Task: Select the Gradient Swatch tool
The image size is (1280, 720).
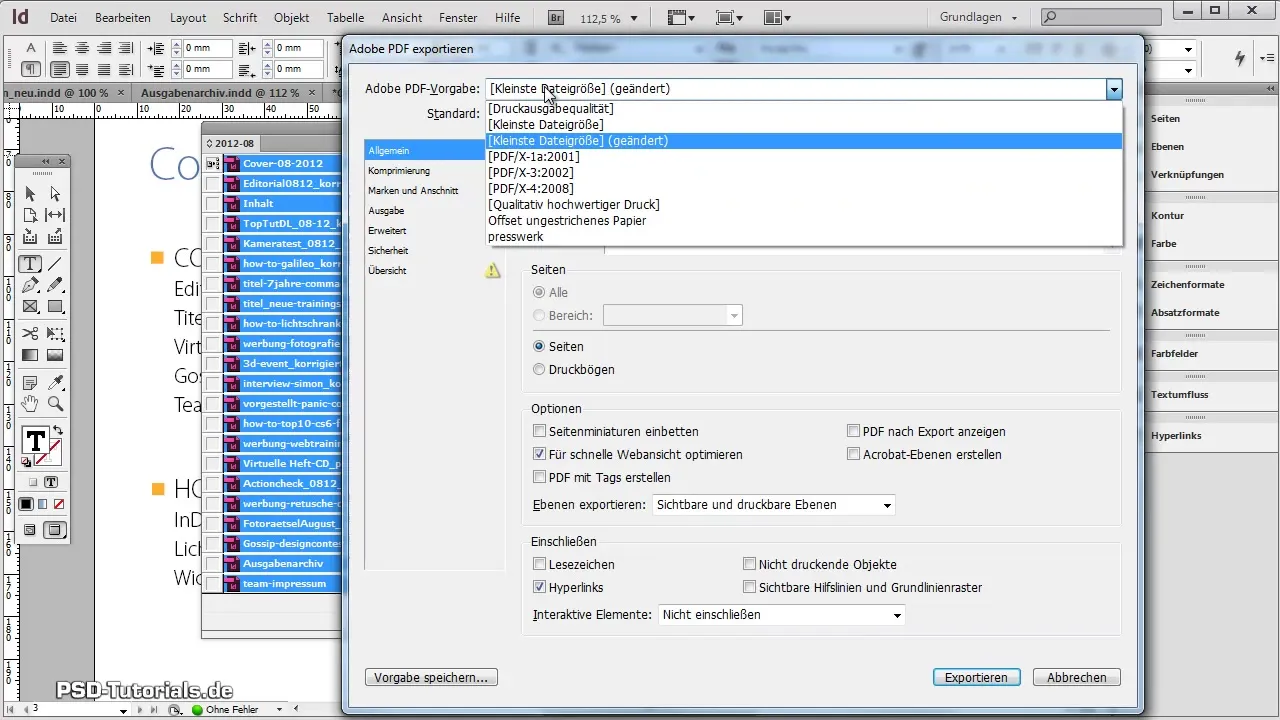Action: [30, 355]
